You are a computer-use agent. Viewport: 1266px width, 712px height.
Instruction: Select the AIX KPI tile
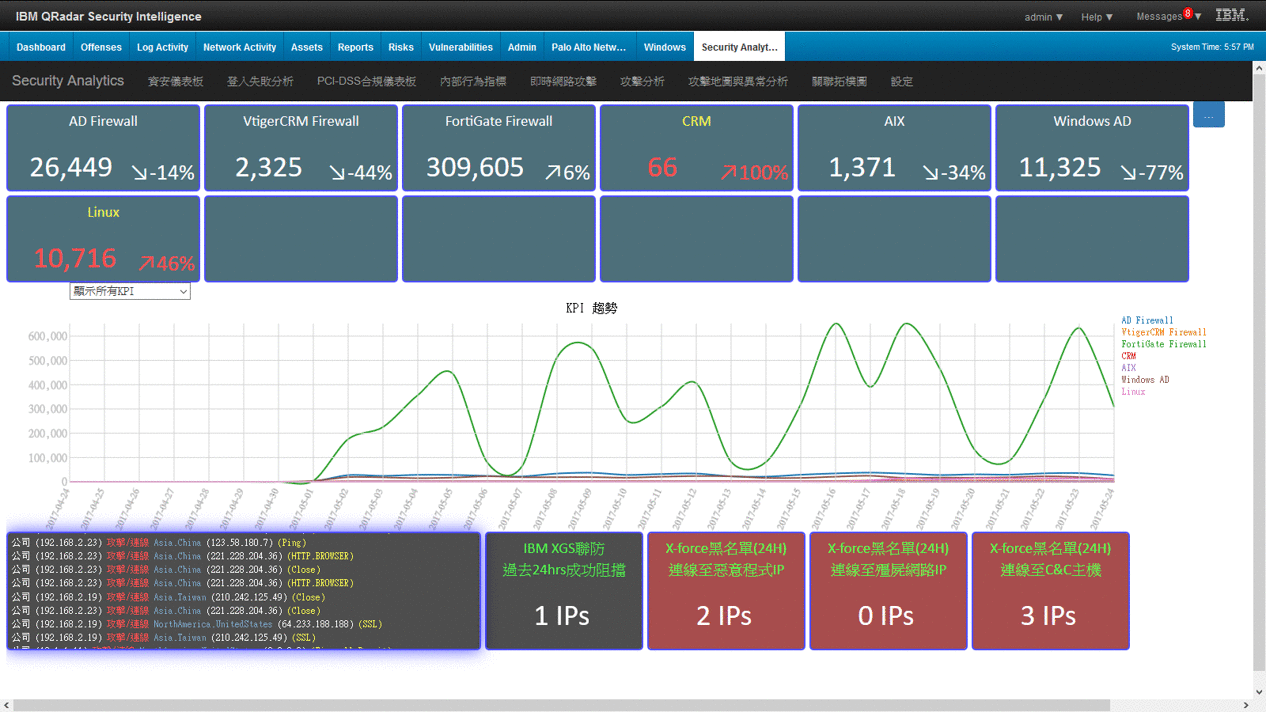(x=895, y=148)
